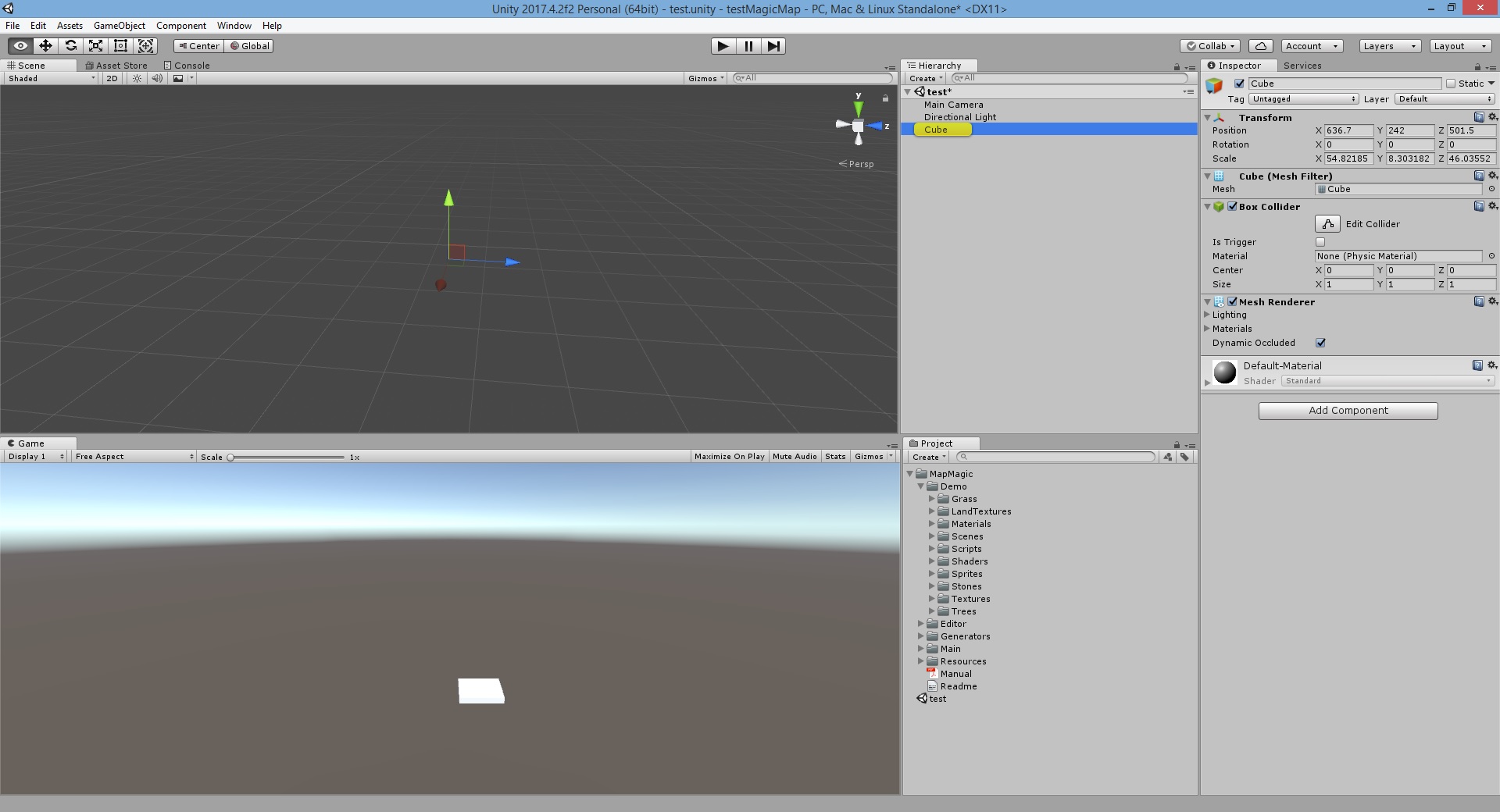Toggle the Box Collider enabled checkbox

[x=1232, y=206]
